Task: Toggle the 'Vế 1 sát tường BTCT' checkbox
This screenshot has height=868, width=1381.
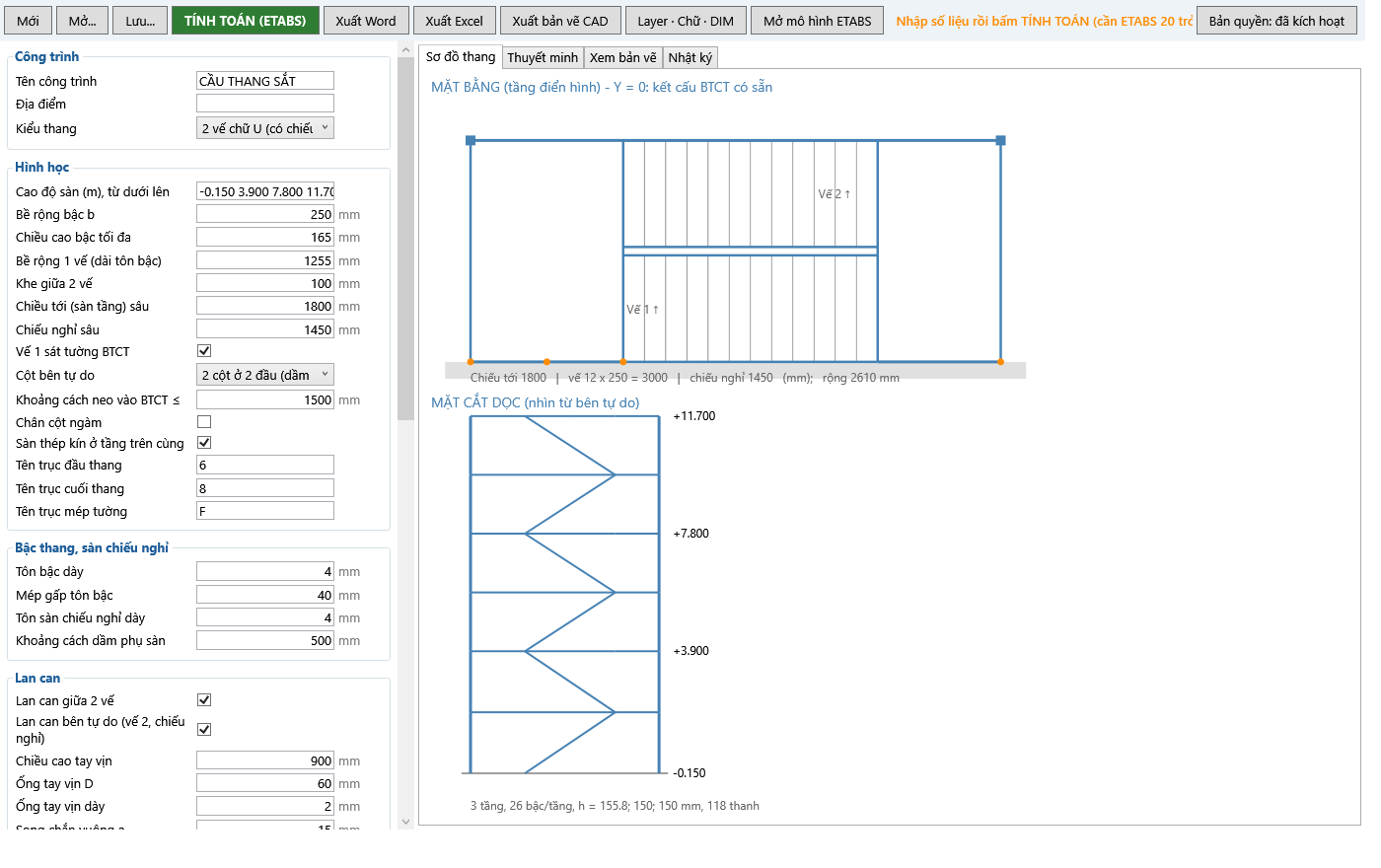Action: [x=204, y=351]
